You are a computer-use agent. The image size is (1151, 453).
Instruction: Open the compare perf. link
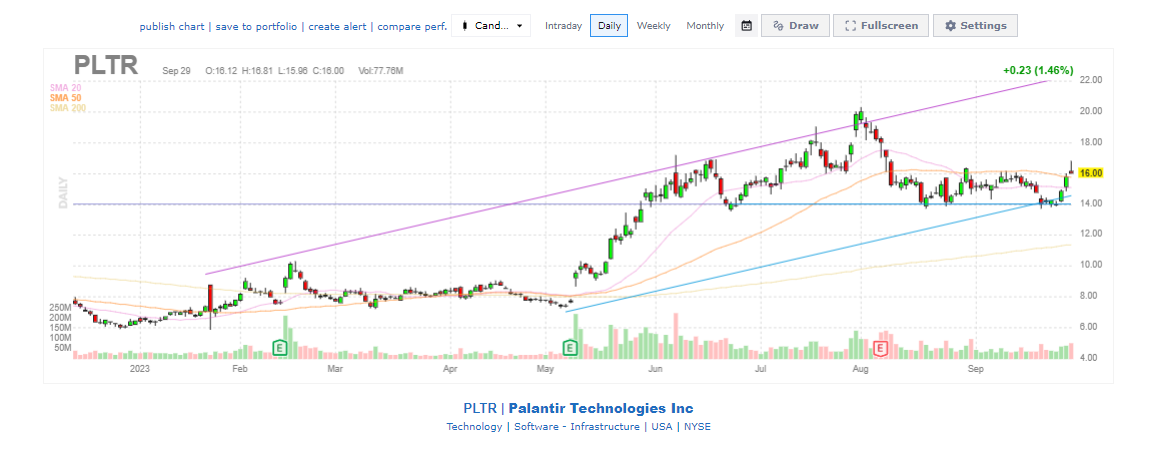(x=413, y=26)
